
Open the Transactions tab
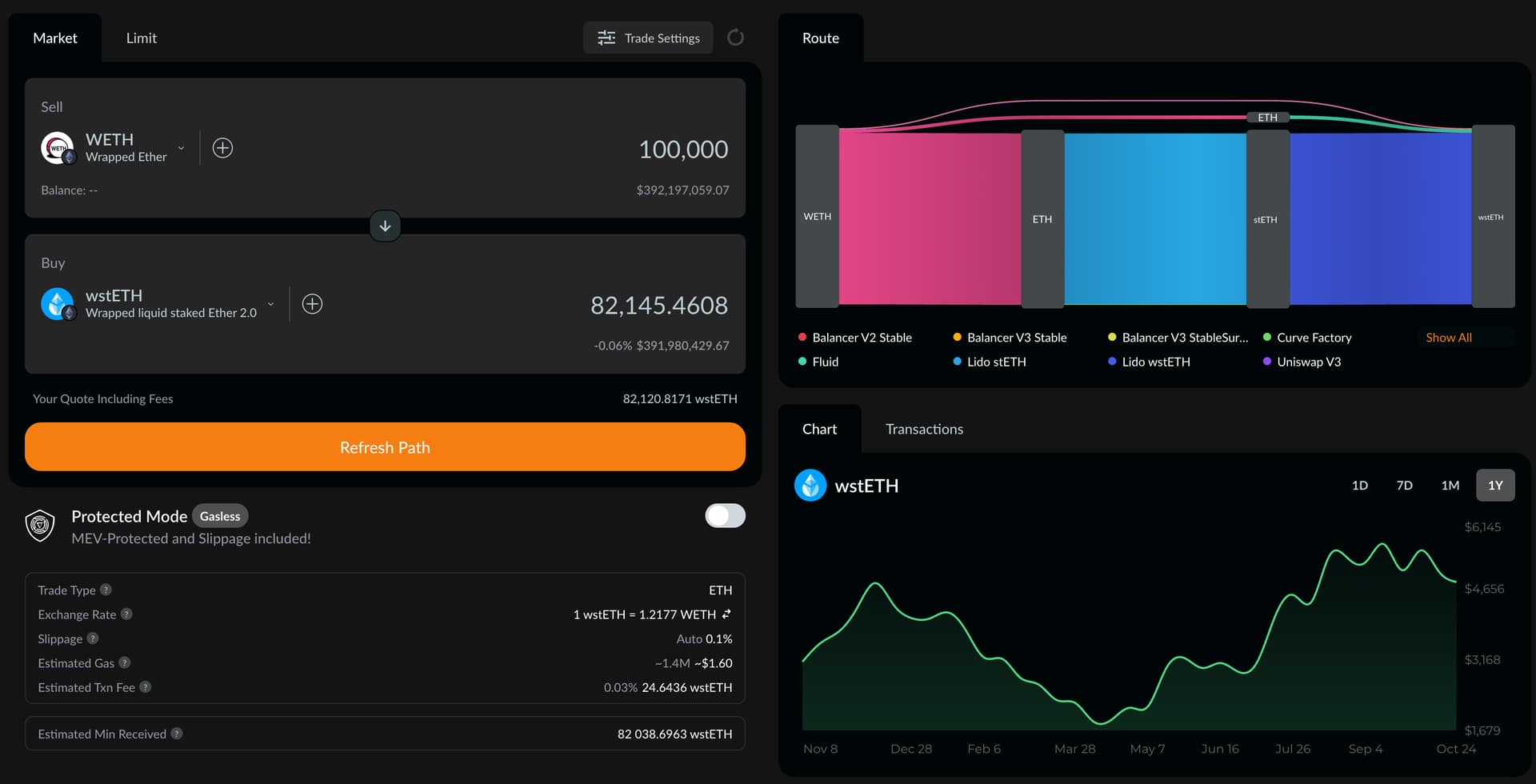(x=925, y=429)
